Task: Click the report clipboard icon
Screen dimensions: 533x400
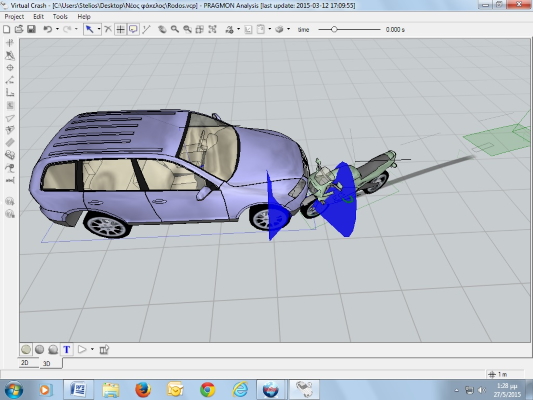Action: tap(261, 30)
